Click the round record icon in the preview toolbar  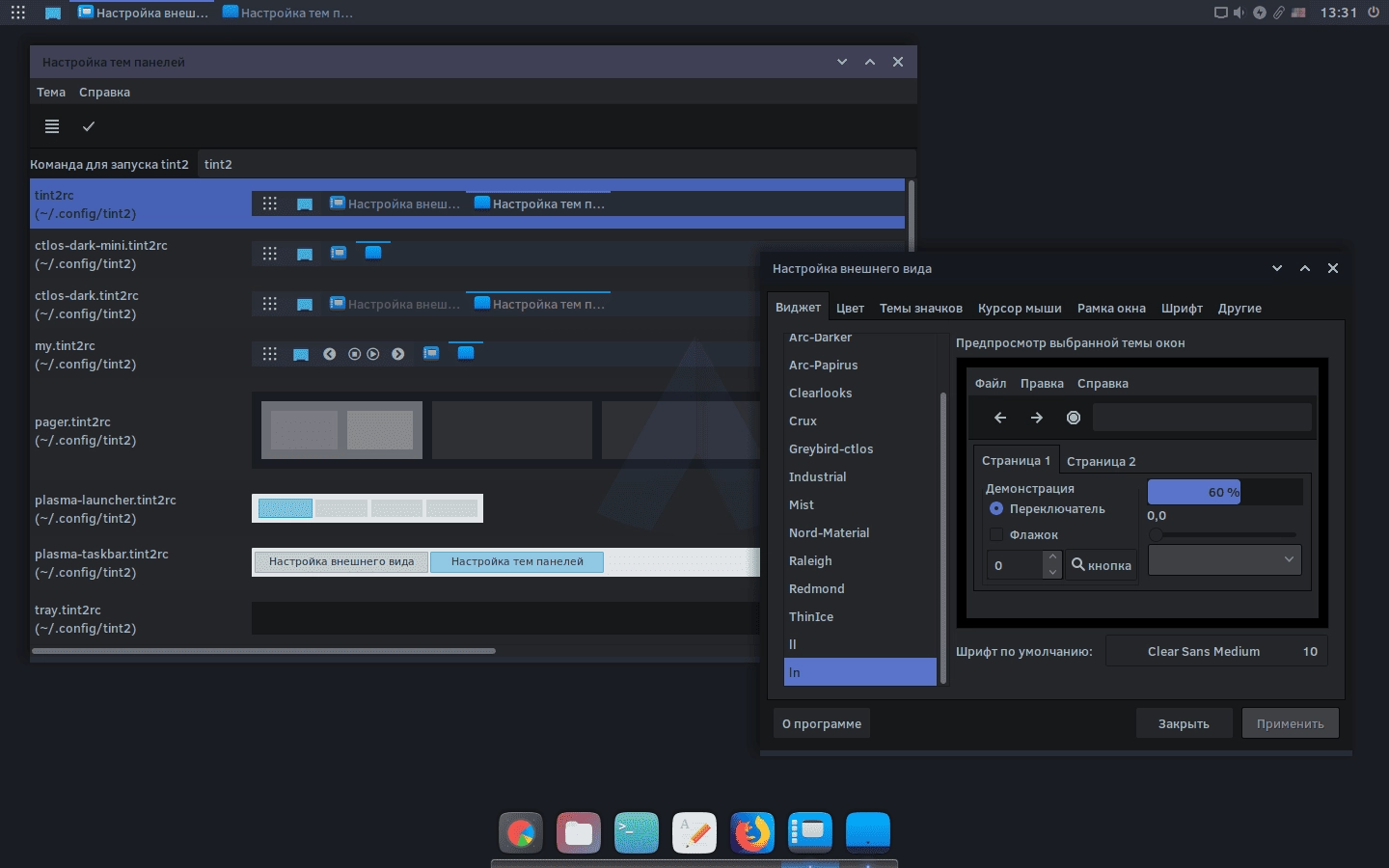[1074, 418]
